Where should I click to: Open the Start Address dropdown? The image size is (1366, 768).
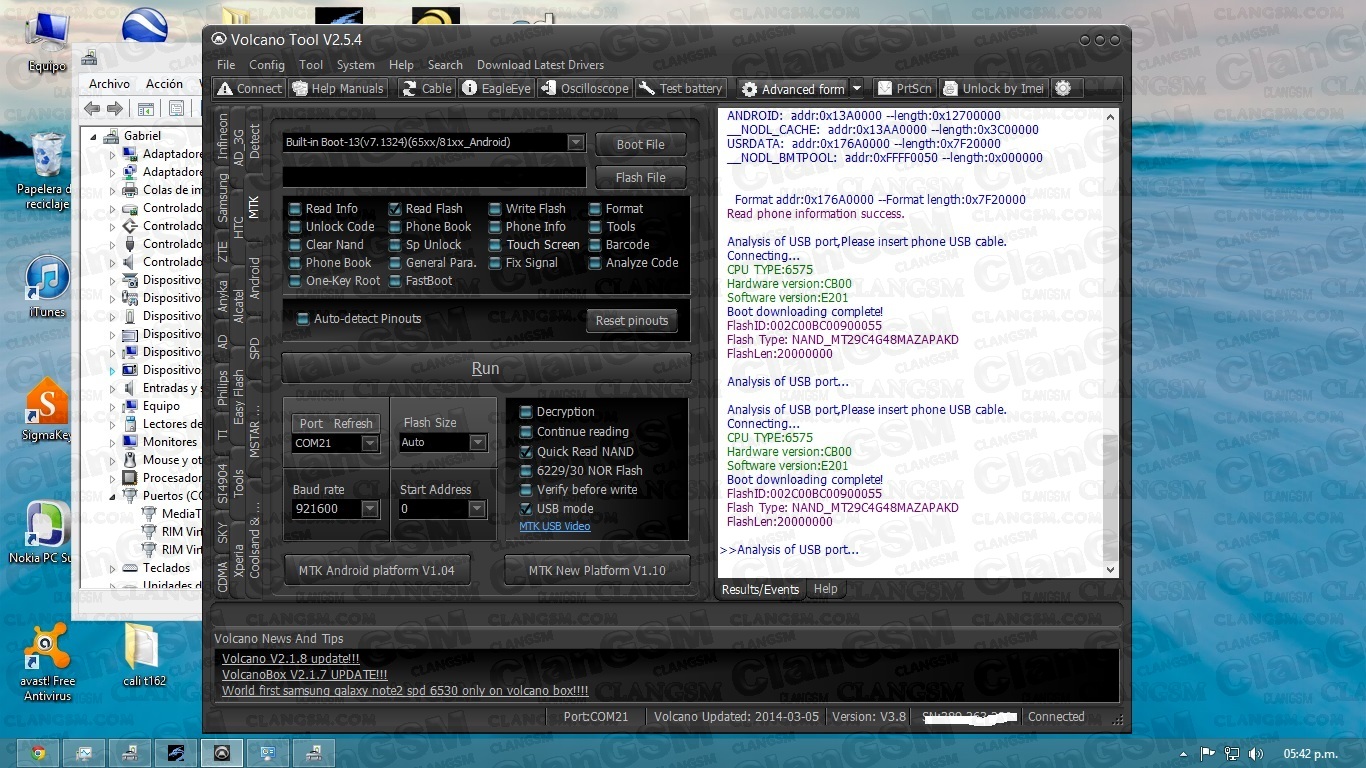click(478, 509)
